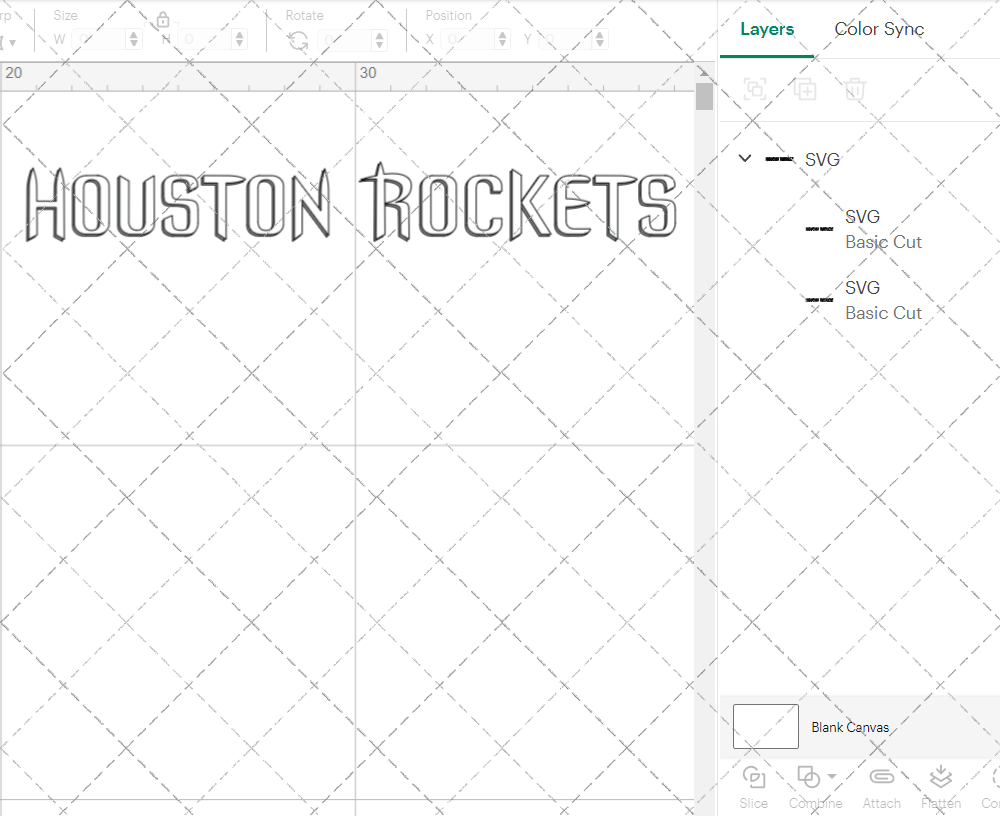Click the SVG group thumbnail
1000x816 pixels.
[x=779, y=159]
